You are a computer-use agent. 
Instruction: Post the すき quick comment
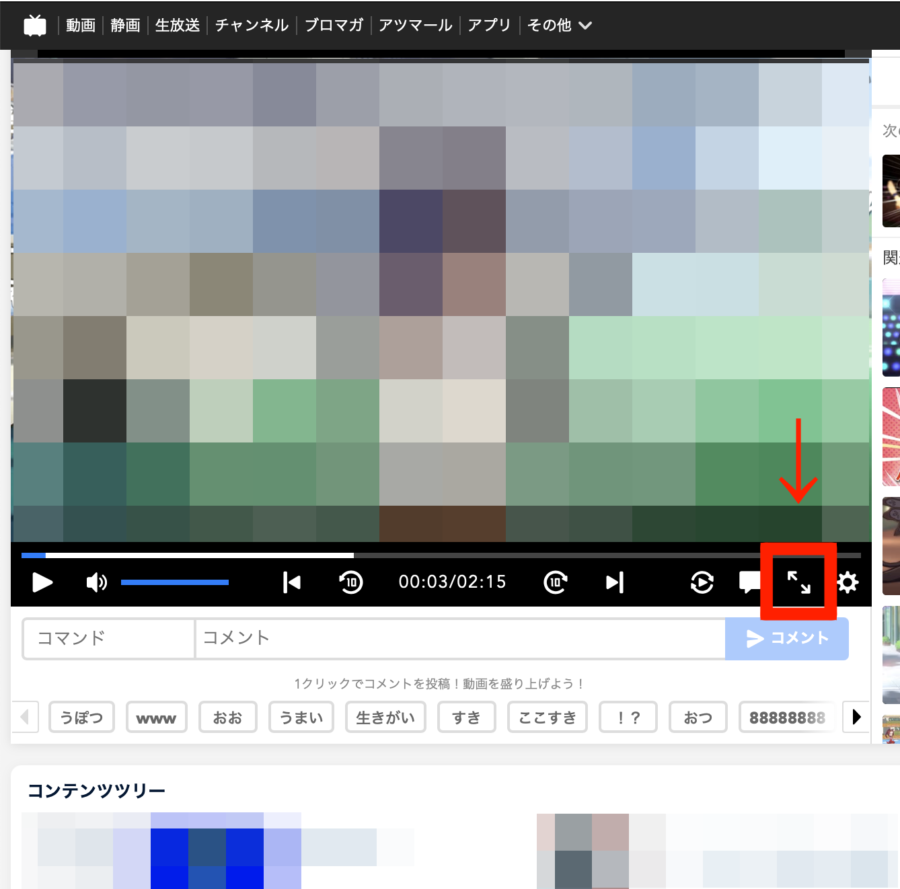466,717
